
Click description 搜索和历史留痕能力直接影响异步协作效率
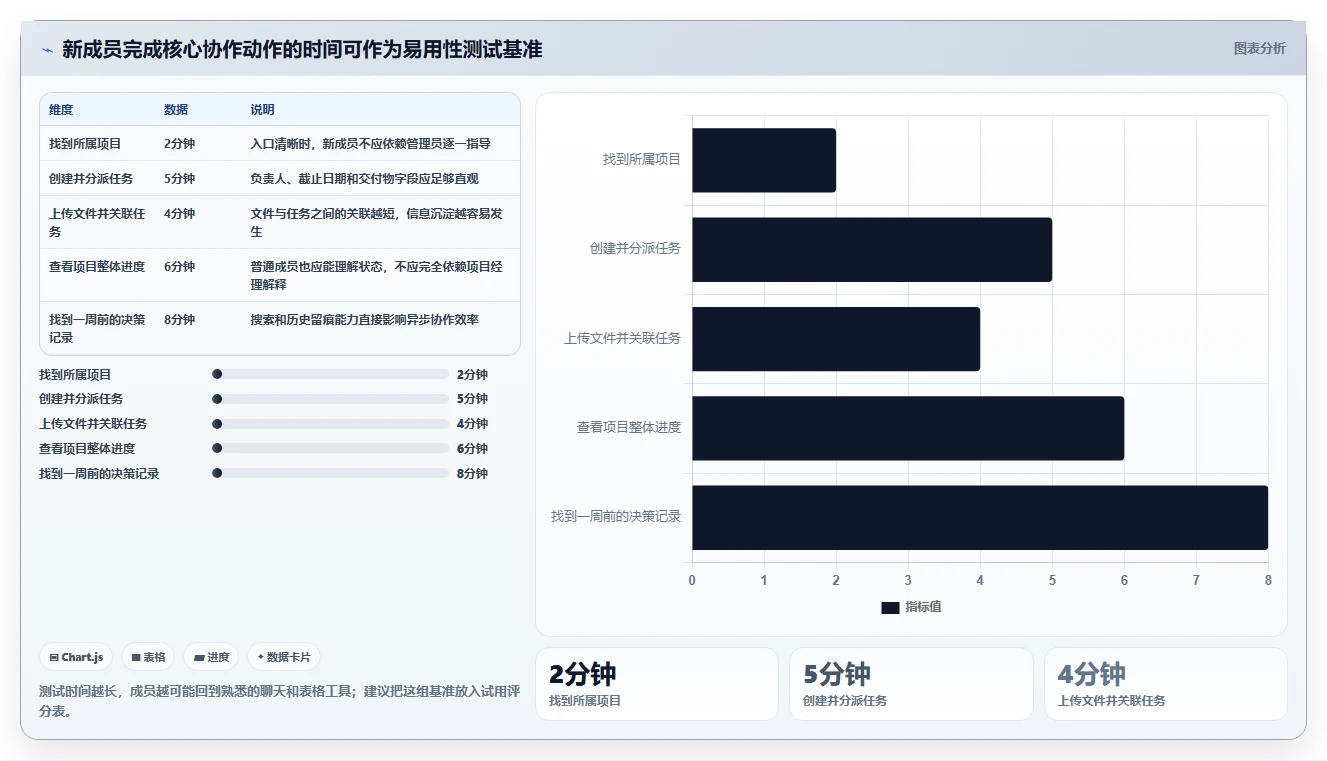[x=364, y=320]
